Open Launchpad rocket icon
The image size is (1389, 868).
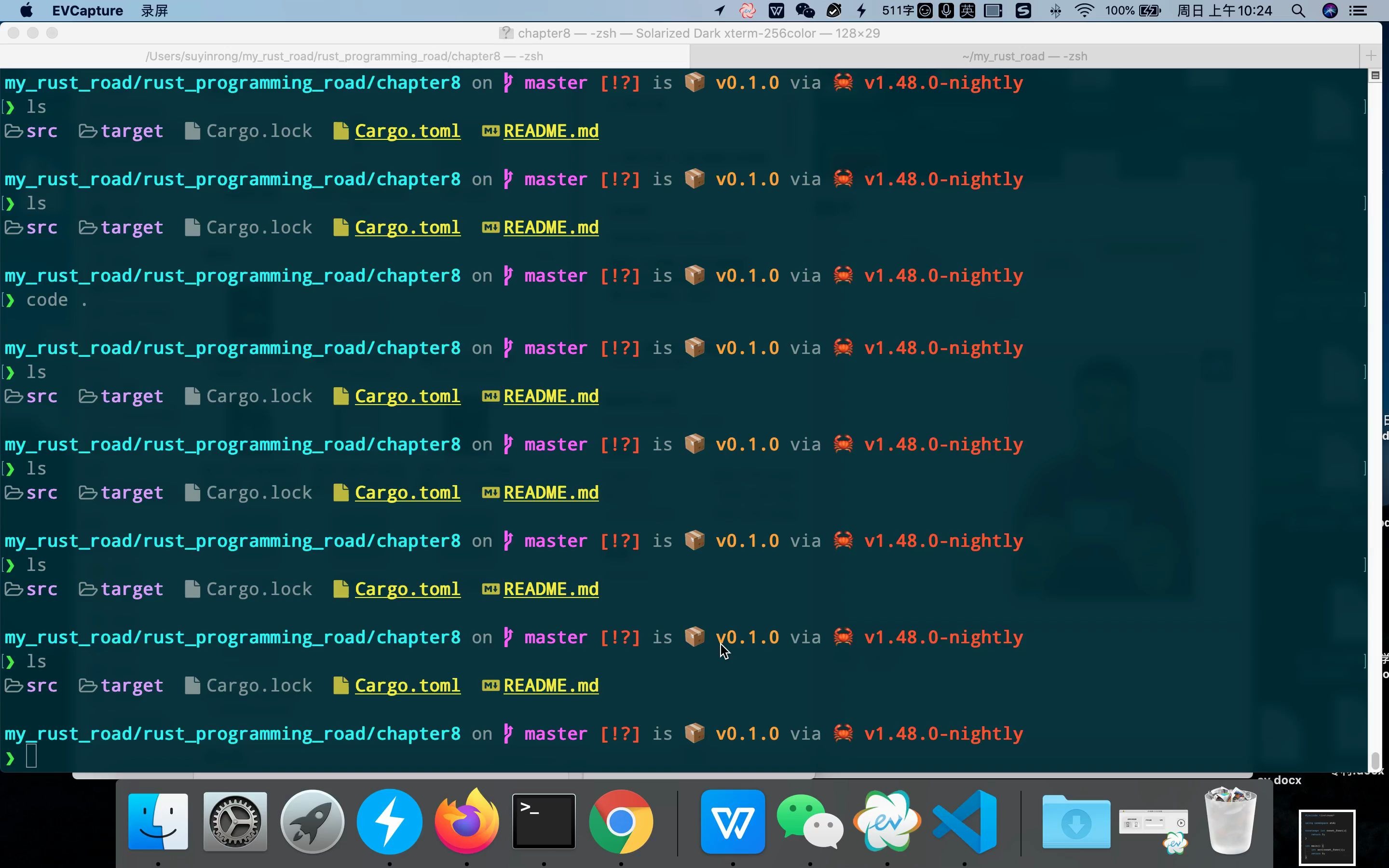pos(312,822)
